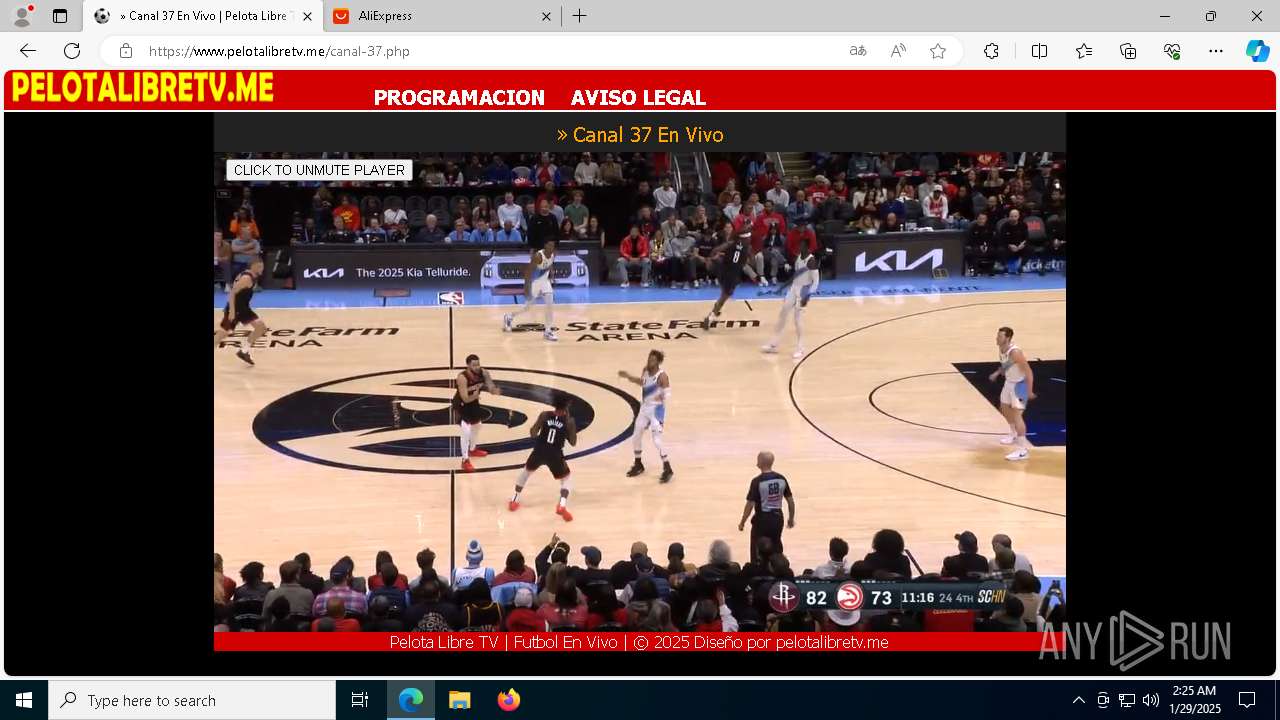Launch Firefox from taskbar

(508, 700)
